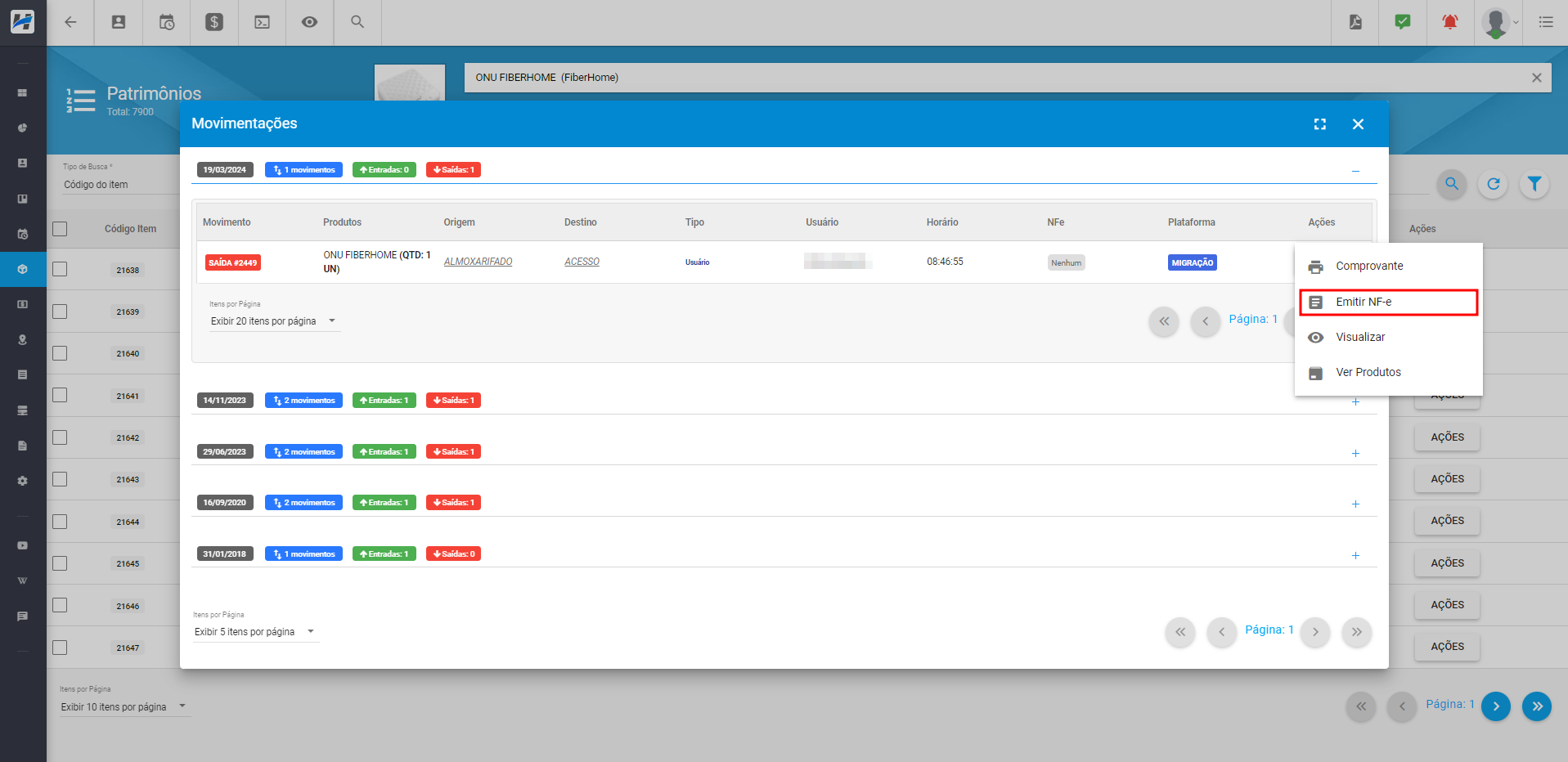The image size is (1568, 762).
Task: Click the ONU FIBERHOME product thumbnail
Action: (x=410, y=83)
